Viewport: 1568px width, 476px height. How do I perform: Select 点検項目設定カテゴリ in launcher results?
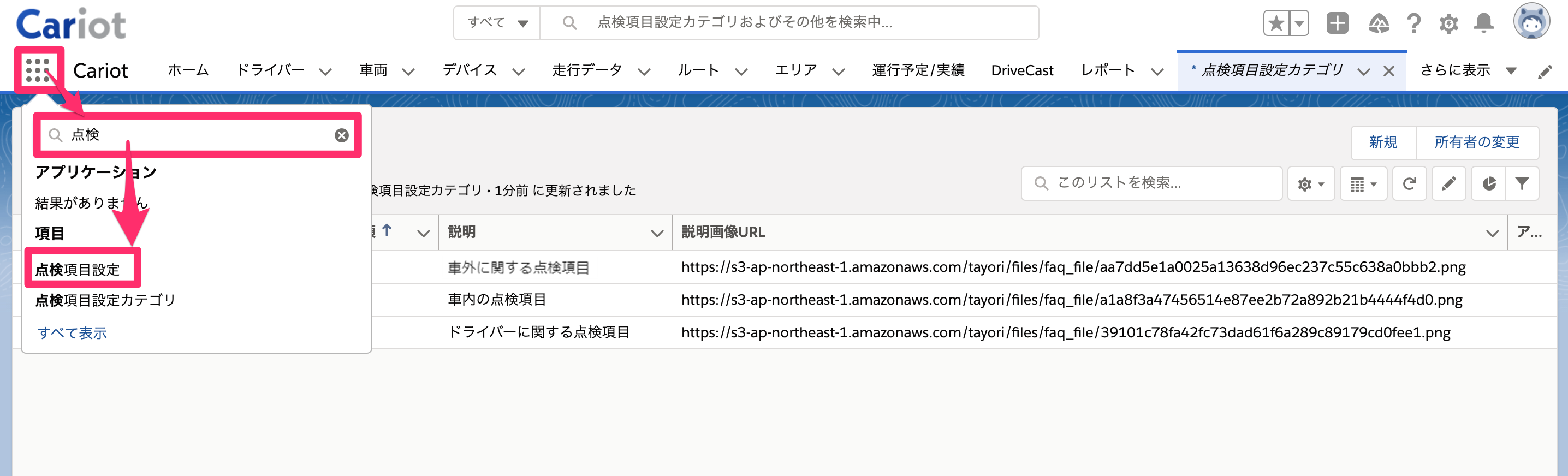105,300
